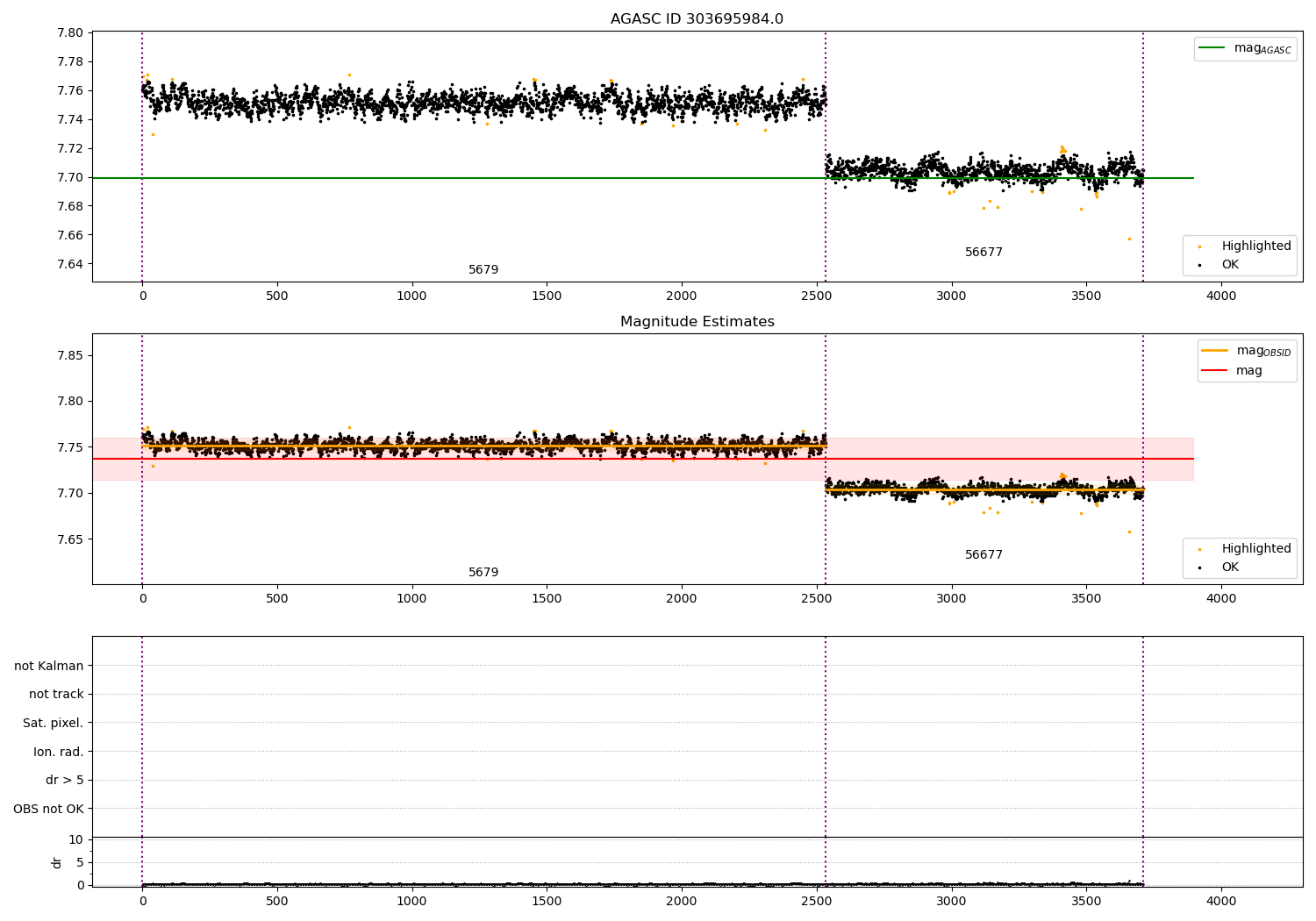1316x921 pixels.
Task: Click 'OK' legend label in the top plot
Action: [x=1230, y=264]
